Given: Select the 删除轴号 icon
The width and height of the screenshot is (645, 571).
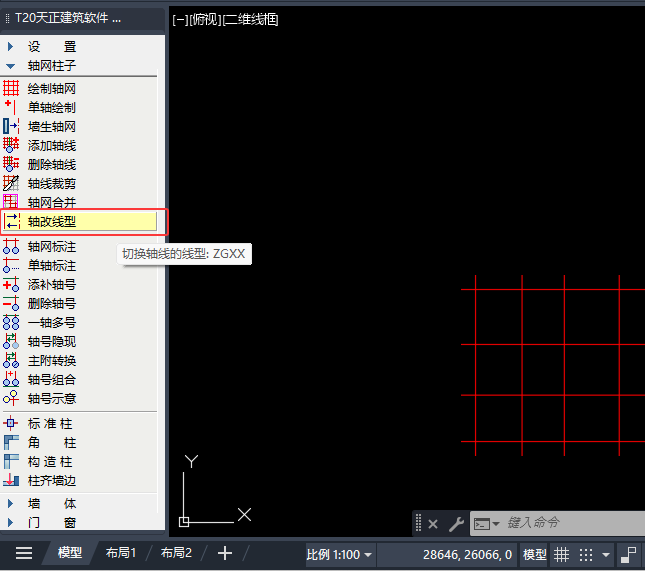Looking at the screenshot, I should coord(11,303).
